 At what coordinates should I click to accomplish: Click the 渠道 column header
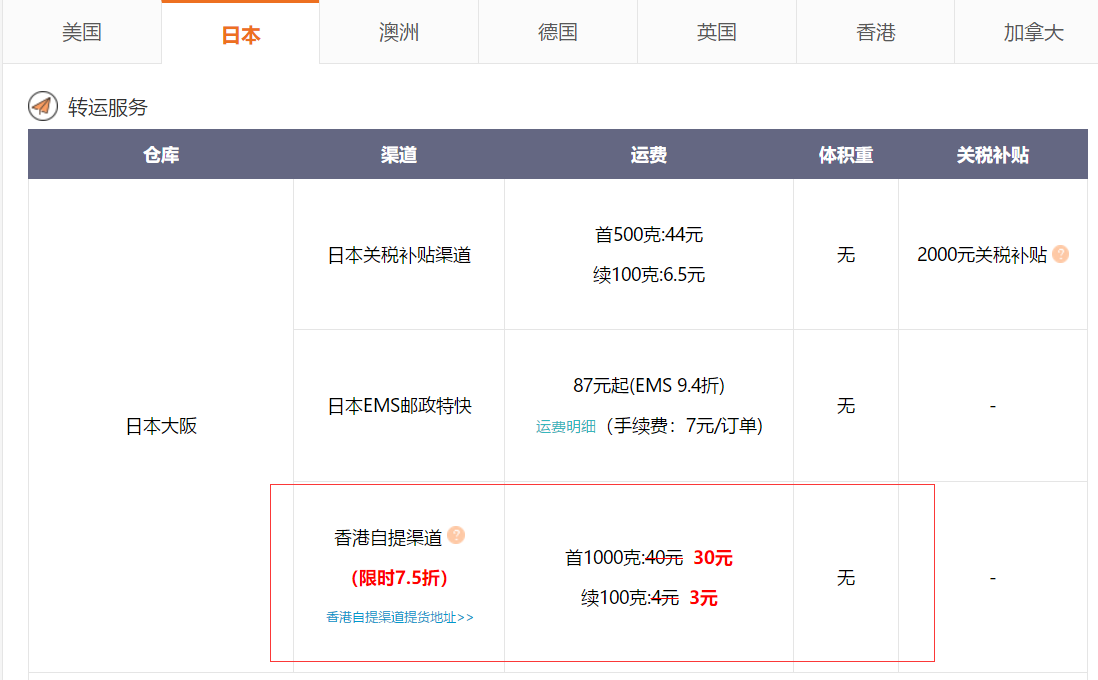coord(399,155)
